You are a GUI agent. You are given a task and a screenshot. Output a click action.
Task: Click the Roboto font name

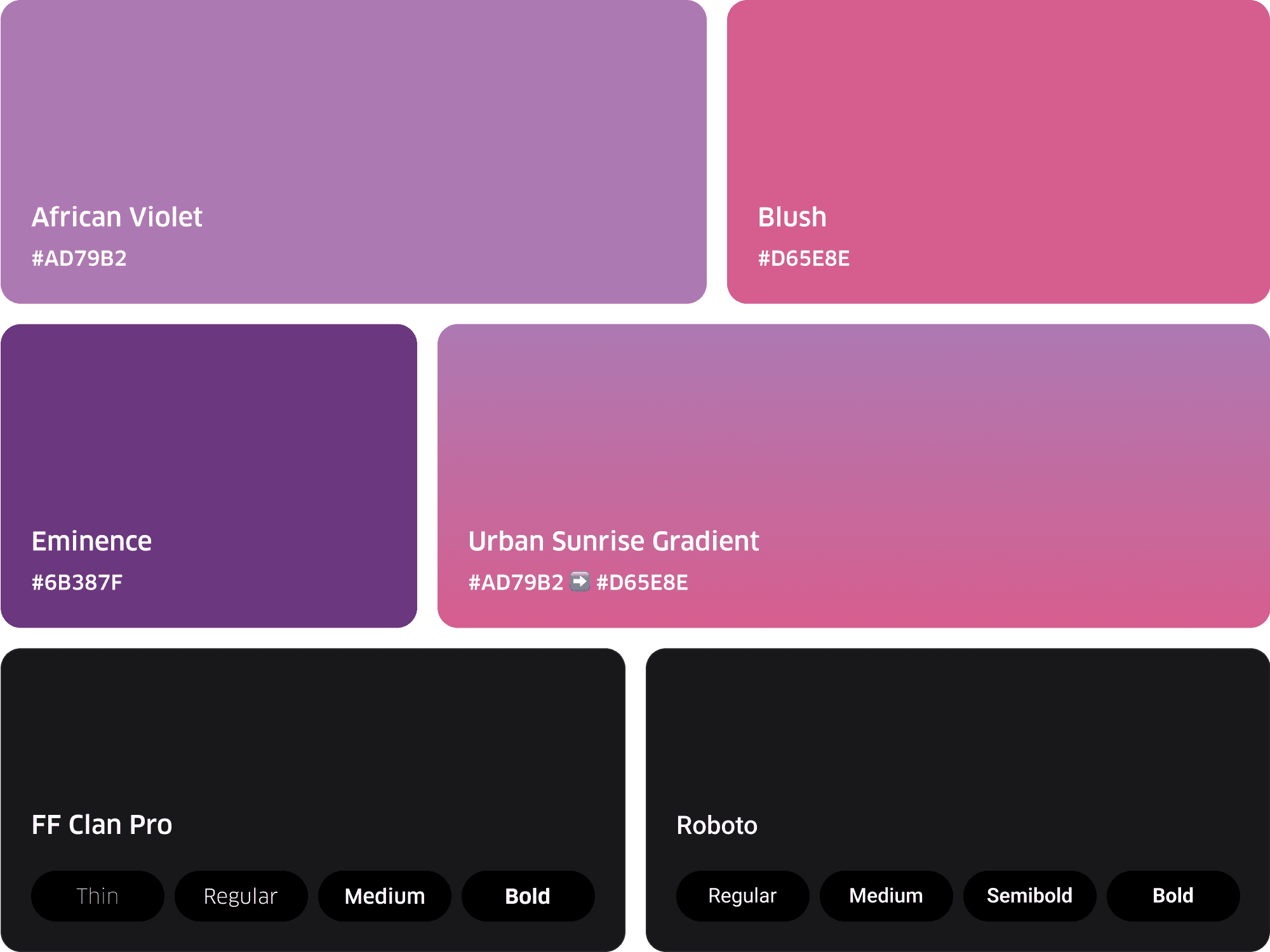point(716,824)
